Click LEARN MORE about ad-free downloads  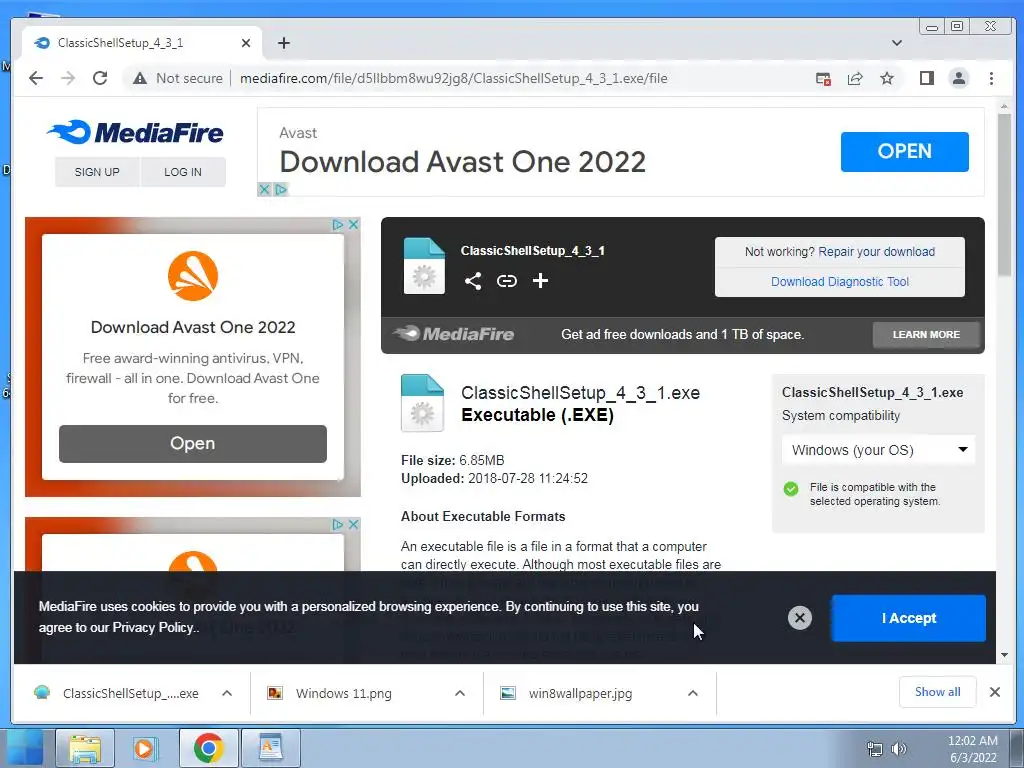tap(926, 334)
